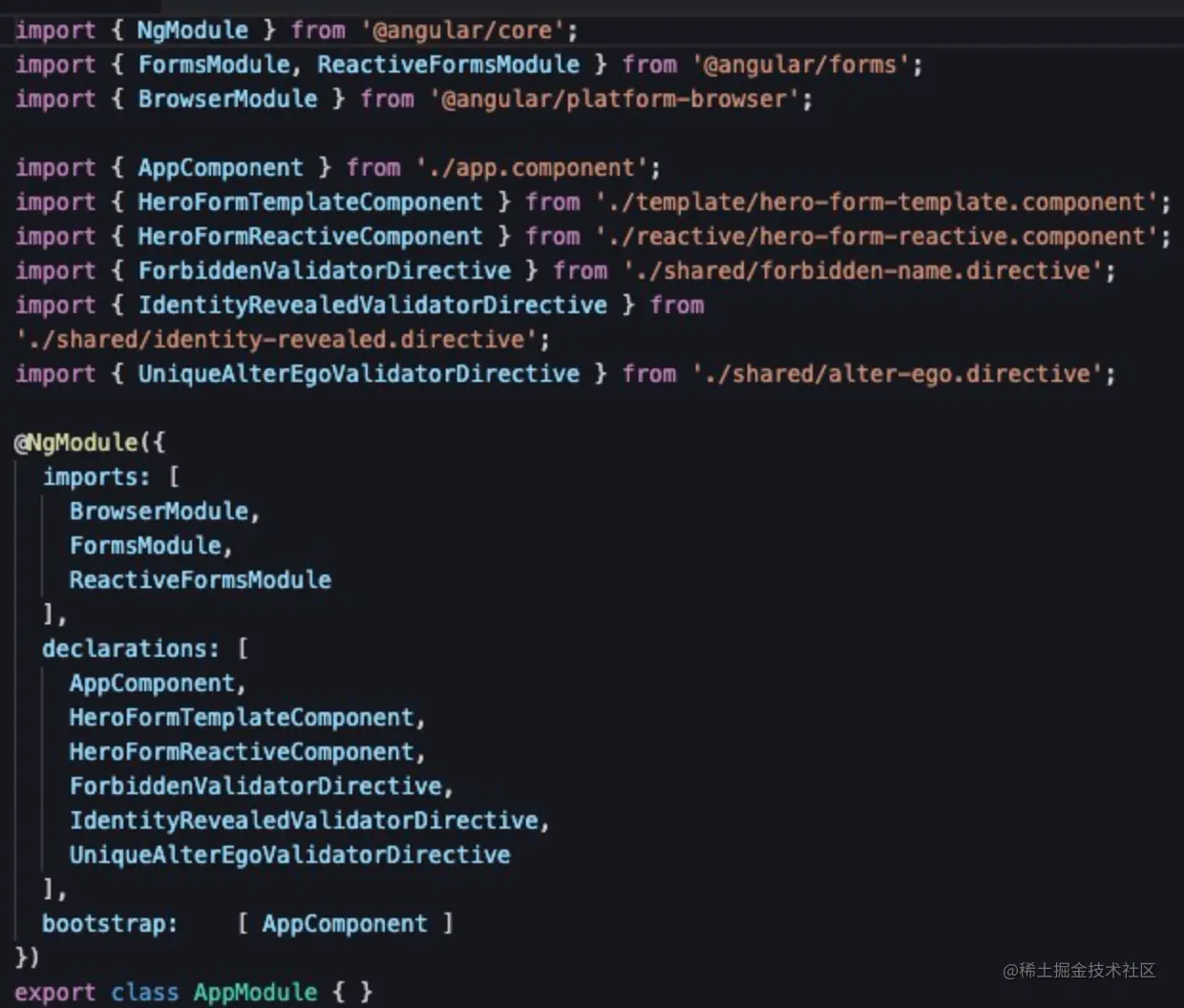Screen dimensions: 1184x1008
Task: Select the './shared/identity-revealed.directive' path
Action: tap(276, 340)
